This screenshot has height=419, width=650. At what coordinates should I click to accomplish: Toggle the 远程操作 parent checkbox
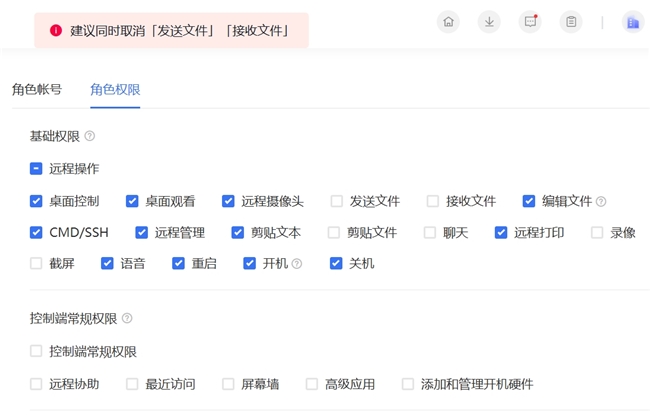pos(36,169)
